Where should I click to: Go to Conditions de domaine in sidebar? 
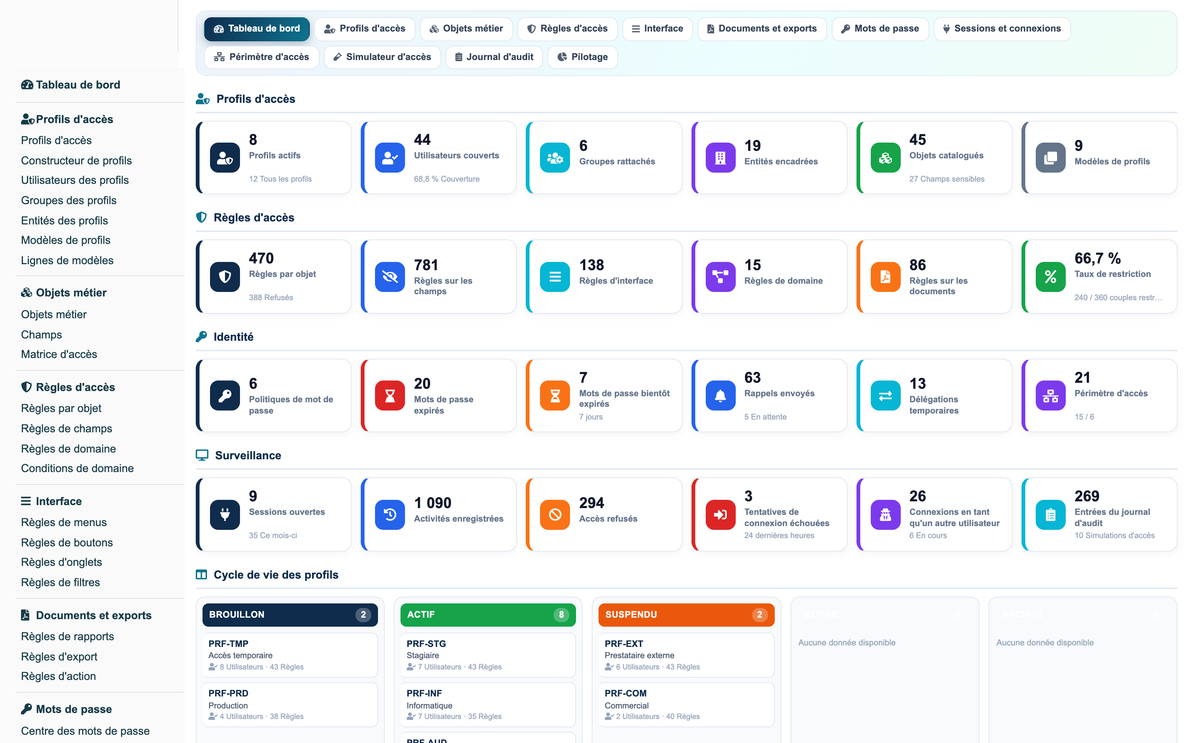77,468
